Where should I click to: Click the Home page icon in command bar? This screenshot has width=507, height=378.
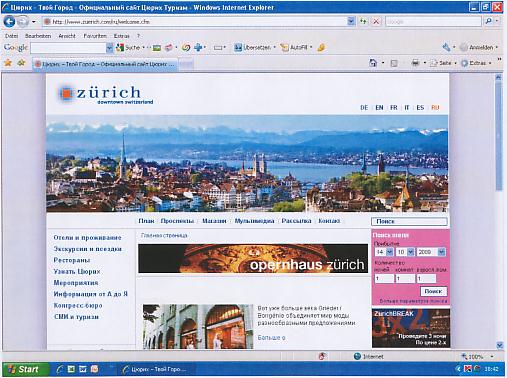point(373,63)
